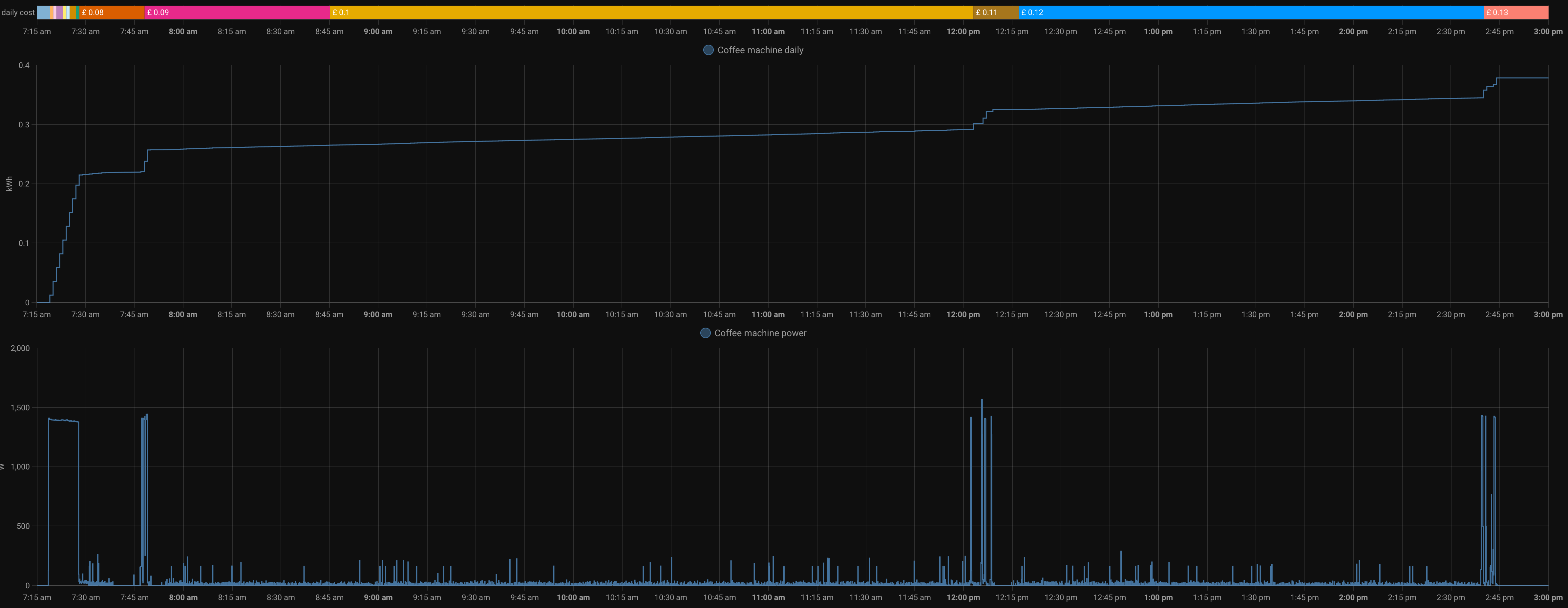Click the '2,000' value on power axis
The width and height of the screenshot is (1568, 608).
20,348
